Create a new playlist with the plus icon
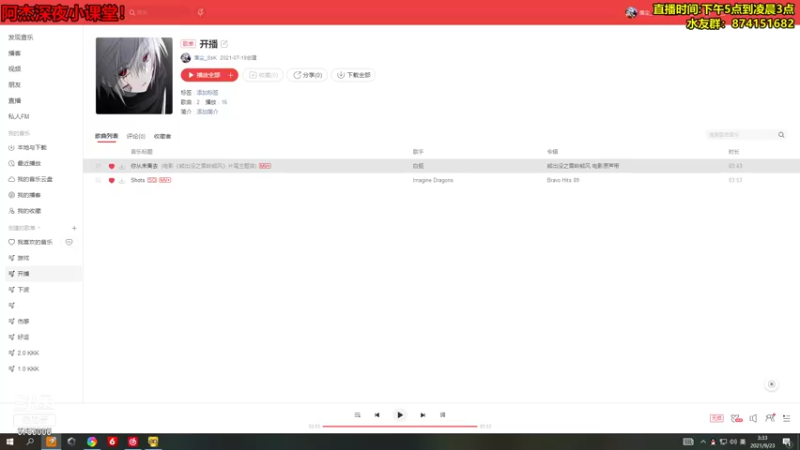This screenshot has height=450, width=800. [x=74, y=228]
